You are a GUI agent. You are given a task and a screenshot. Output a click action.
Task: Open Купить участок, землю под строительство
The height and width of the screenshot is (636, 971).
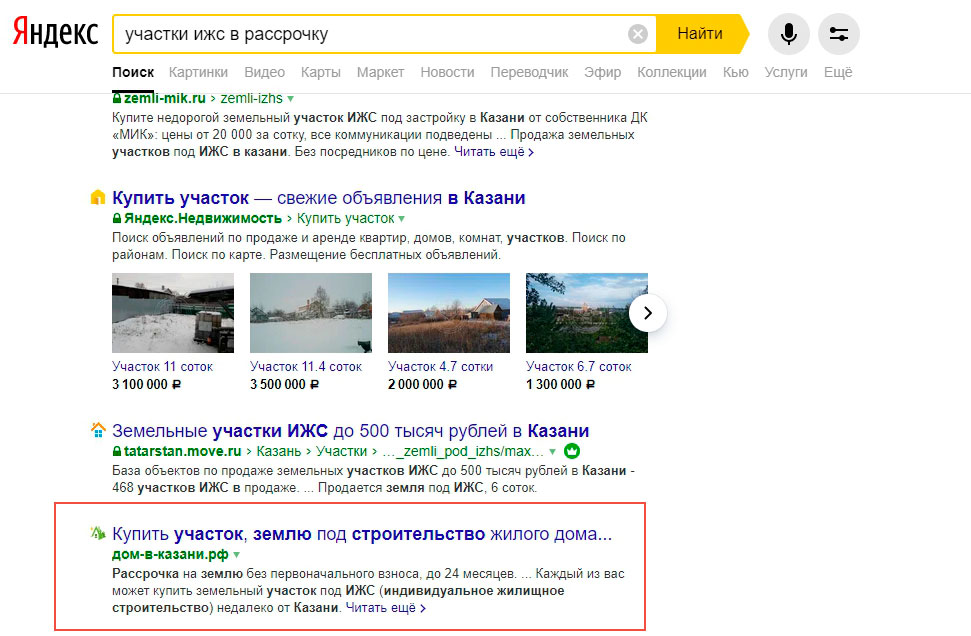point(362,534)
